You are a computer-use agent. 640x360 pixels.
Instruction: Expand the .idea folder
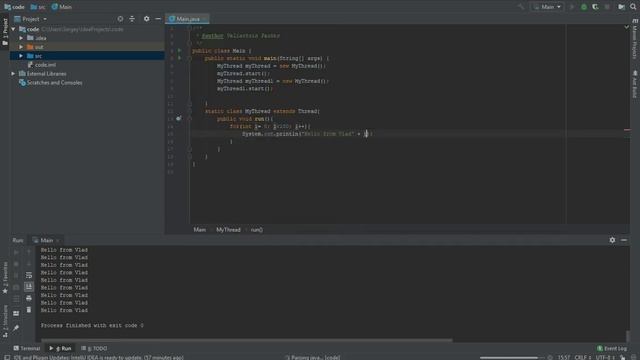21,38
